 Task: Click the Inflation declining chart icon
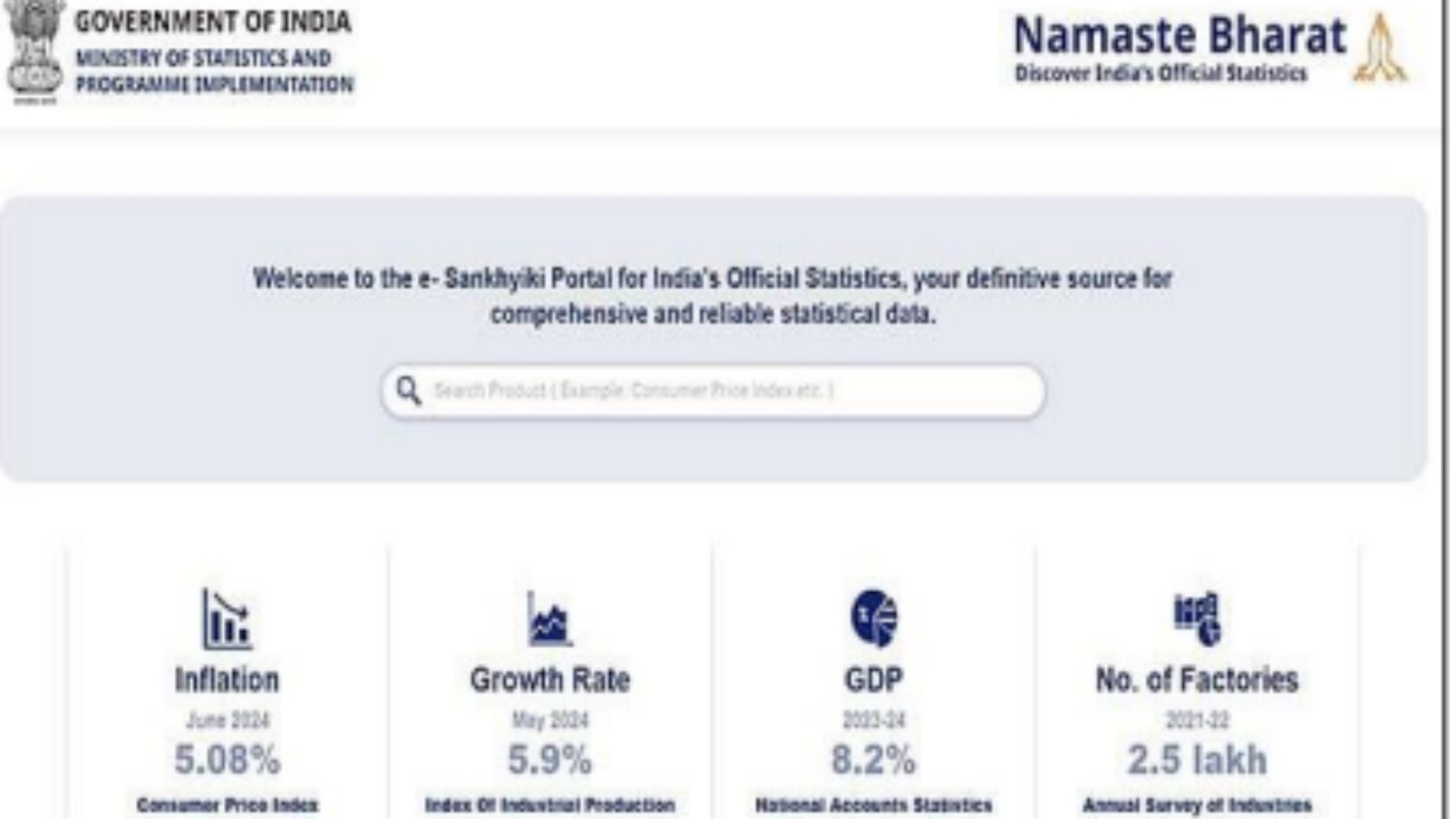(x=227, y=619)
